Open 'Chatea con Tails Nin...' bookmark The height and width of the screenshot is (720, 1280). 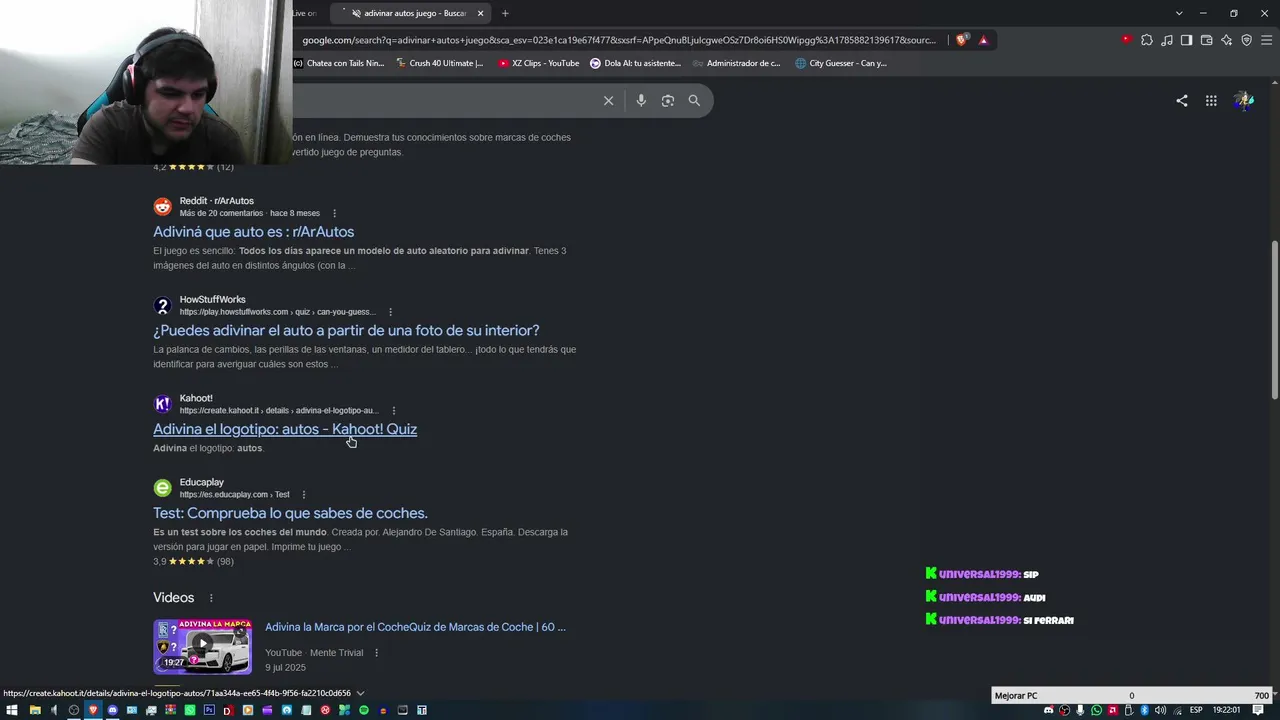point(338,63)
